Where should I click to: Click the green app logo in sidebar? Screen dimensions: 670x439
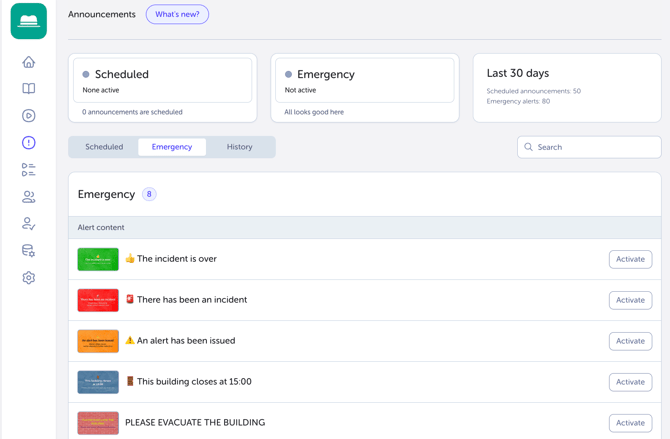tap(29, 21)
